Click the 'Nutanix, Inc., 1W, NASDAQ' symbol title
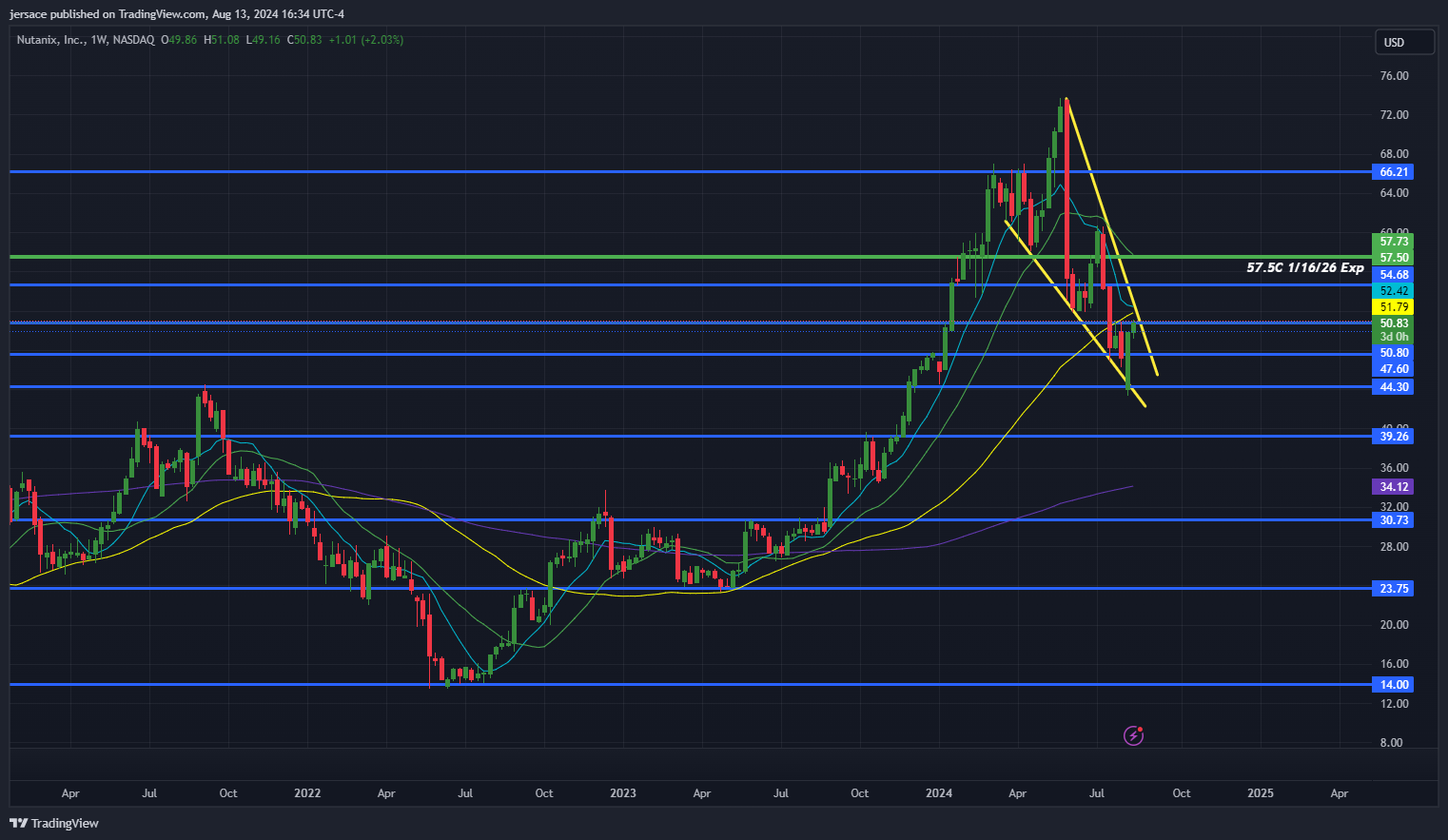 86,40
